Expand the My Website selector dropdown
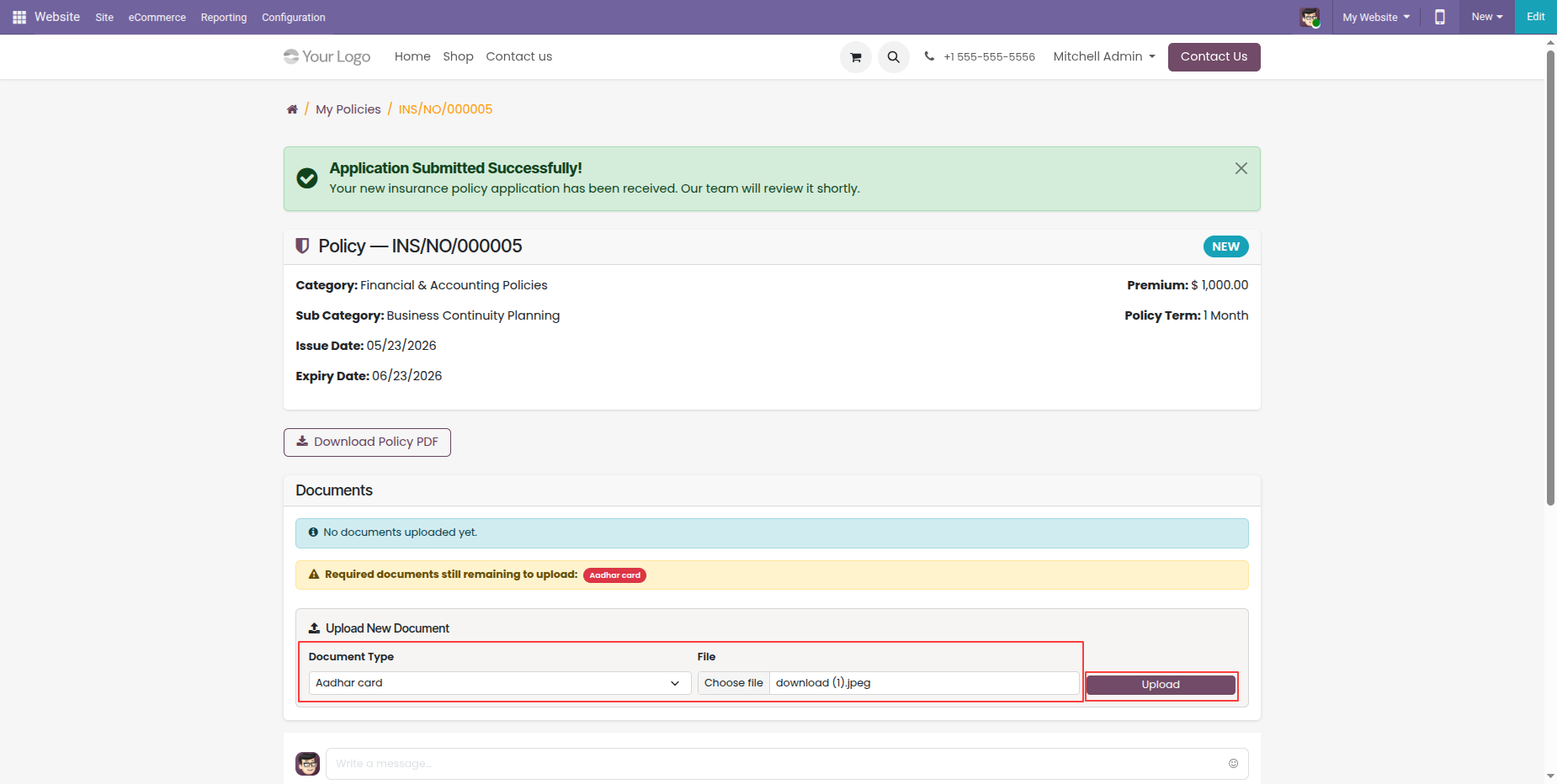The image size is (1557, 784). tap(1376, 17)
